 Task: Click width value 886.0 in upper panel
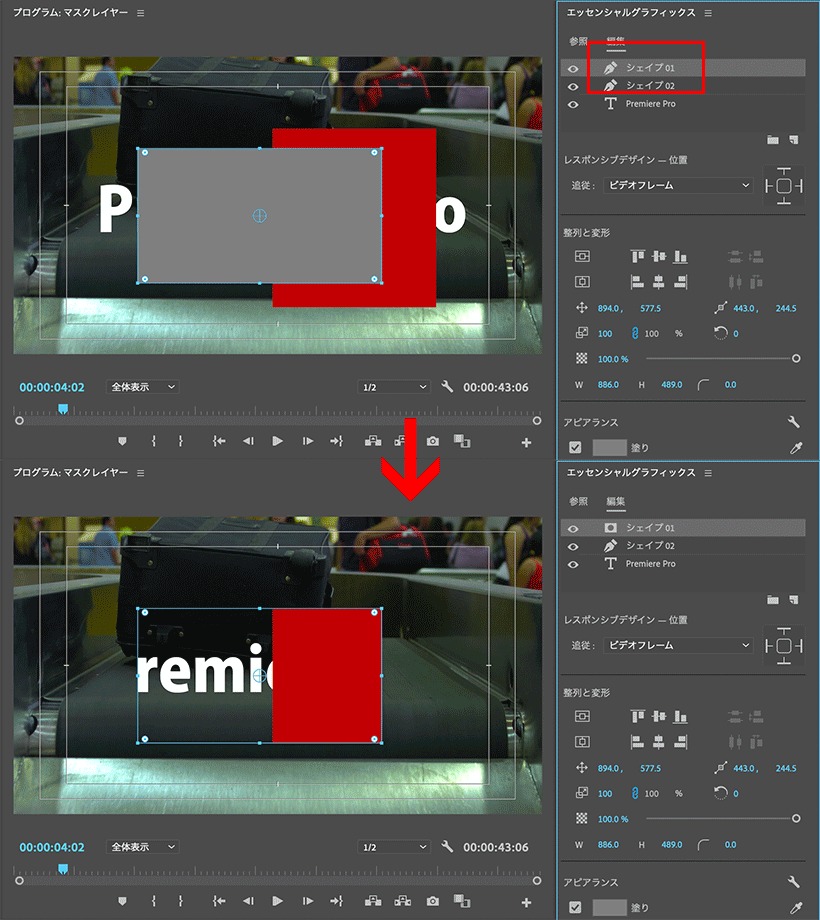click(608, 385)
